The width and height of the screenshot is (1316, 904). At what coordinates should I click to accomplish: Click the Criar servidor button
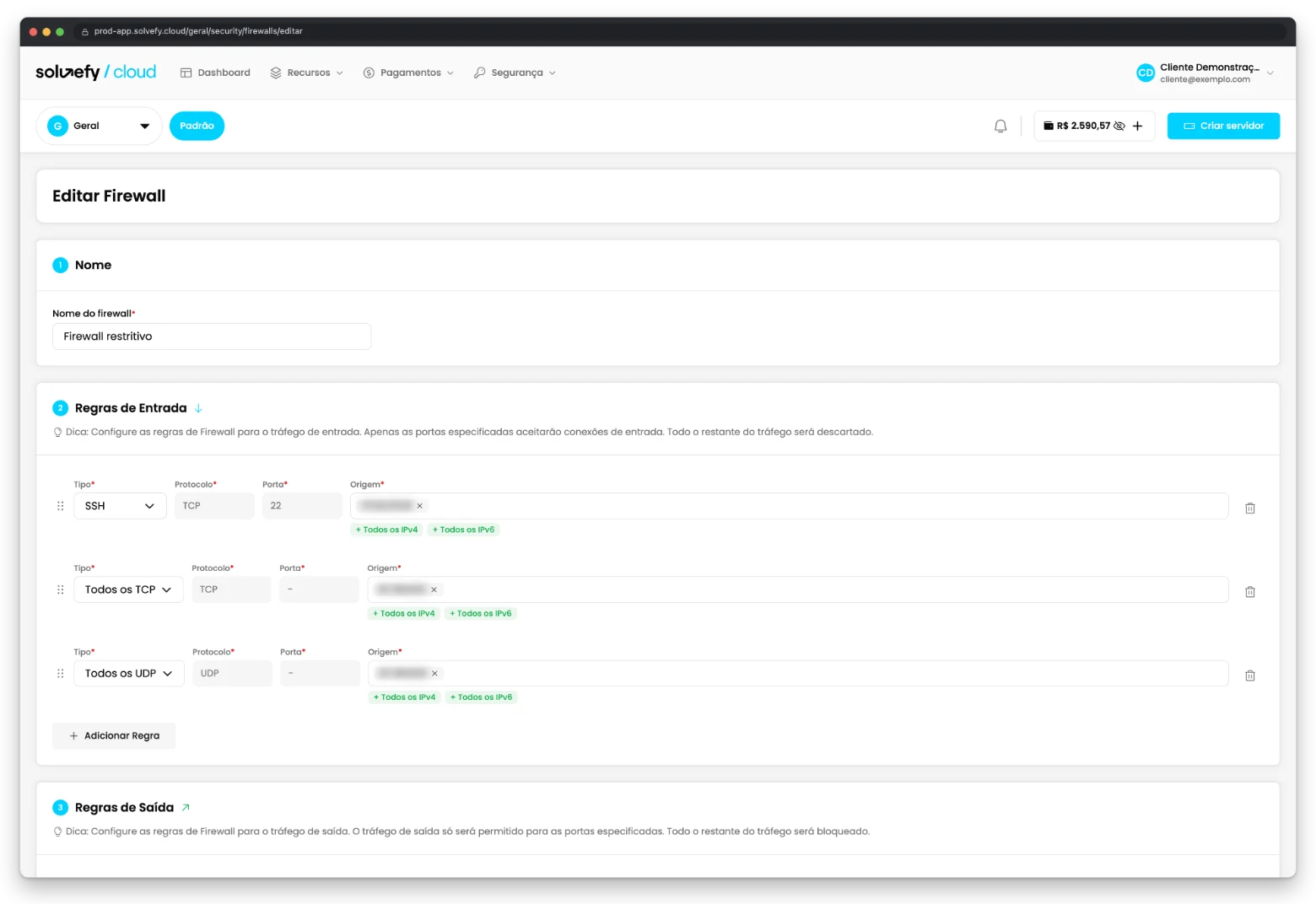1223,126
